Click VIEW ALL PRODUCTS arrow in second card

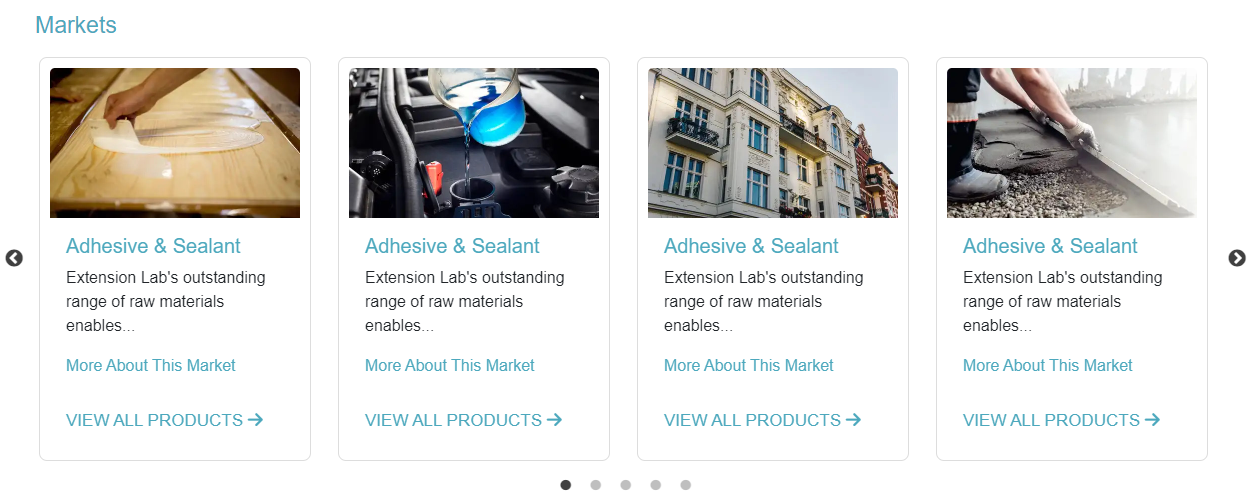point(555,420)
